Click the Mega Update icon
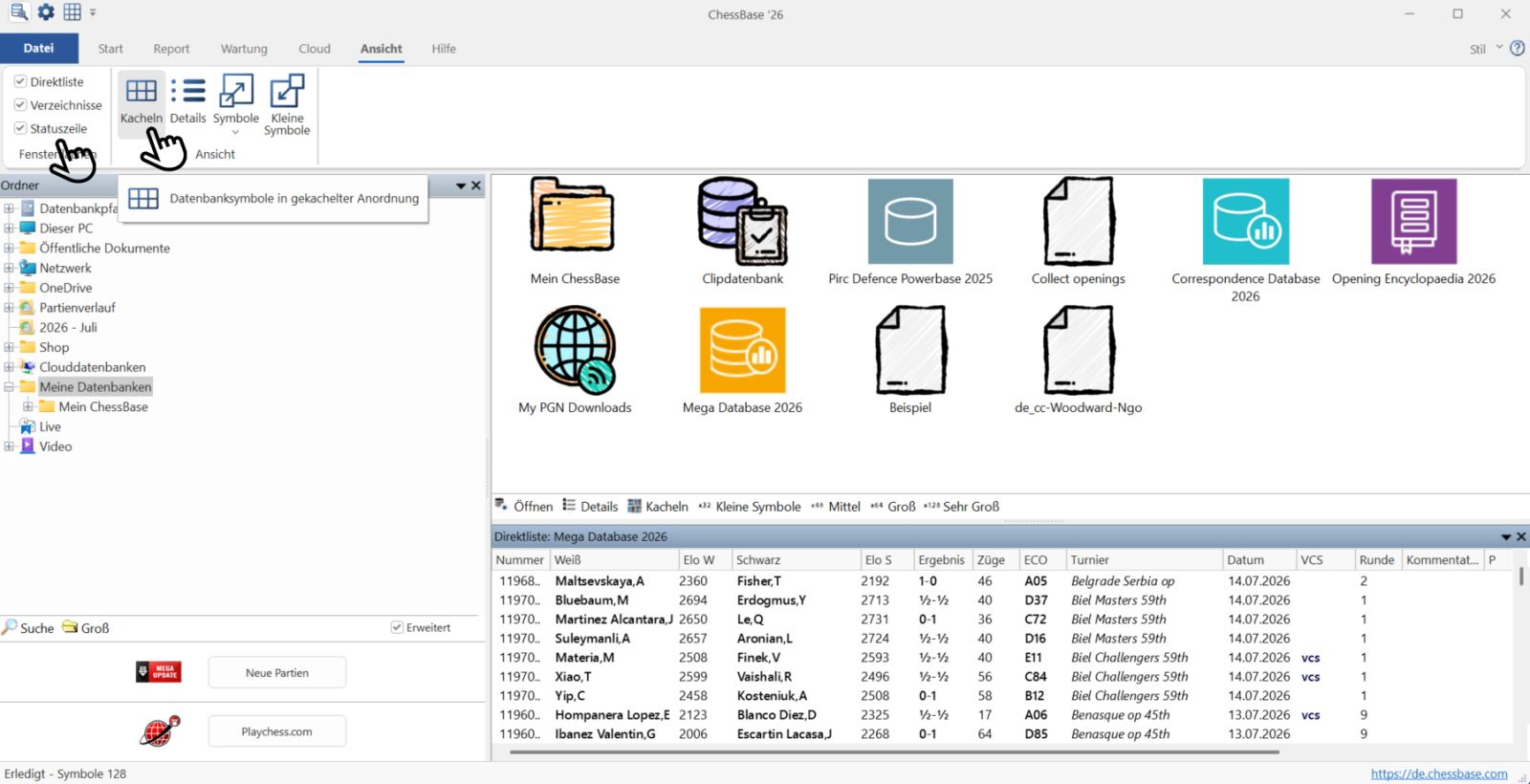 pyautogui.click(x=159, y=672)
